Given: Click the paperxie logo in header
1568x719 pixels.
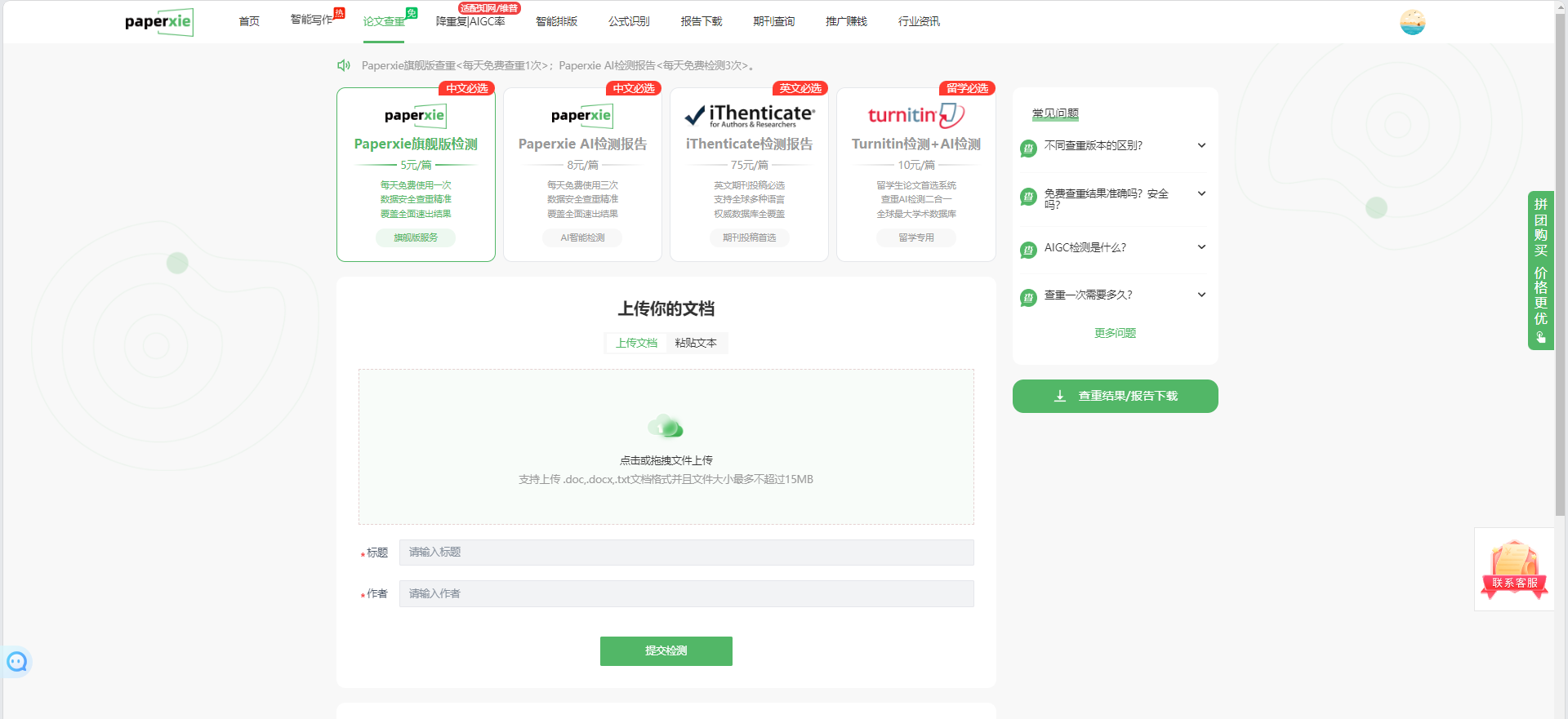Looking at the screenshot, I should 158,22.
